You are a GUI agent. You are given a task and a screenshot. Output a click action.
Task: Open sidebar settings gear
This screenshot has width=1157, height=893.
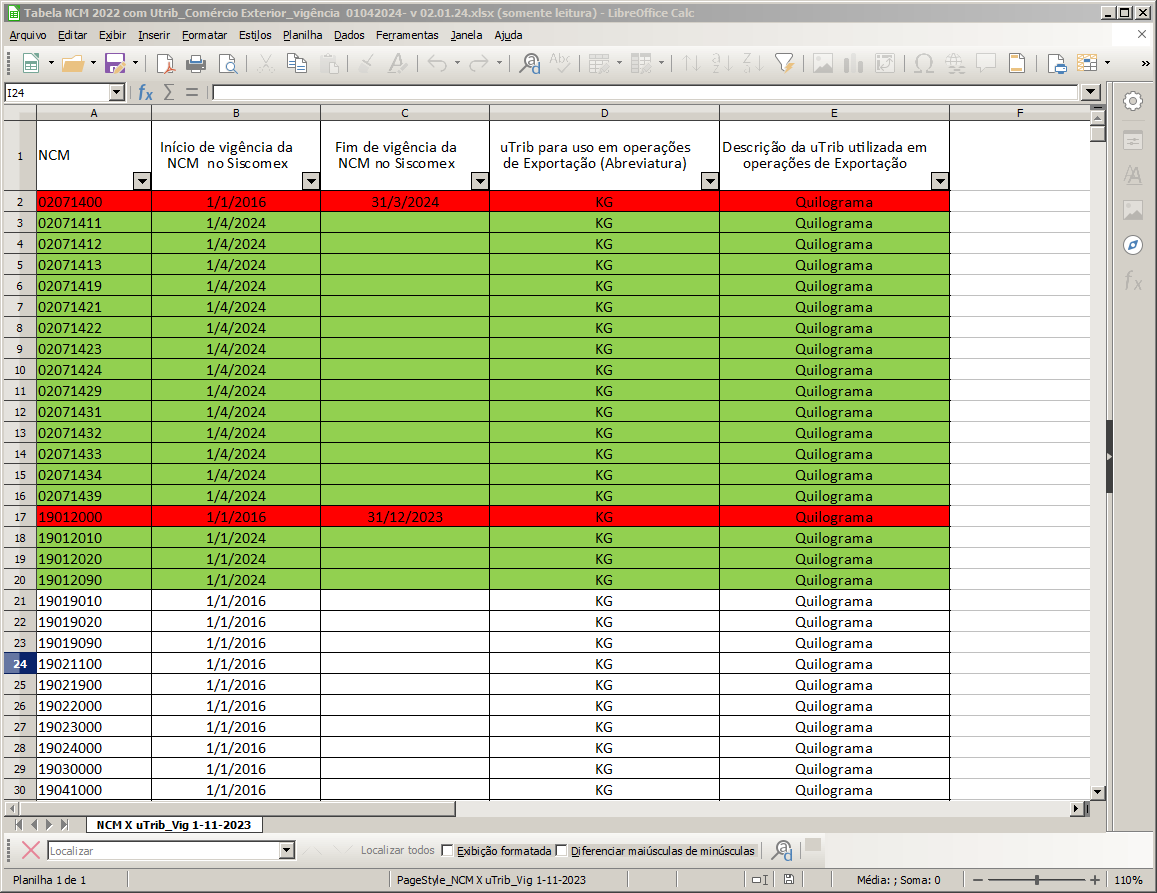(1133, 101)
